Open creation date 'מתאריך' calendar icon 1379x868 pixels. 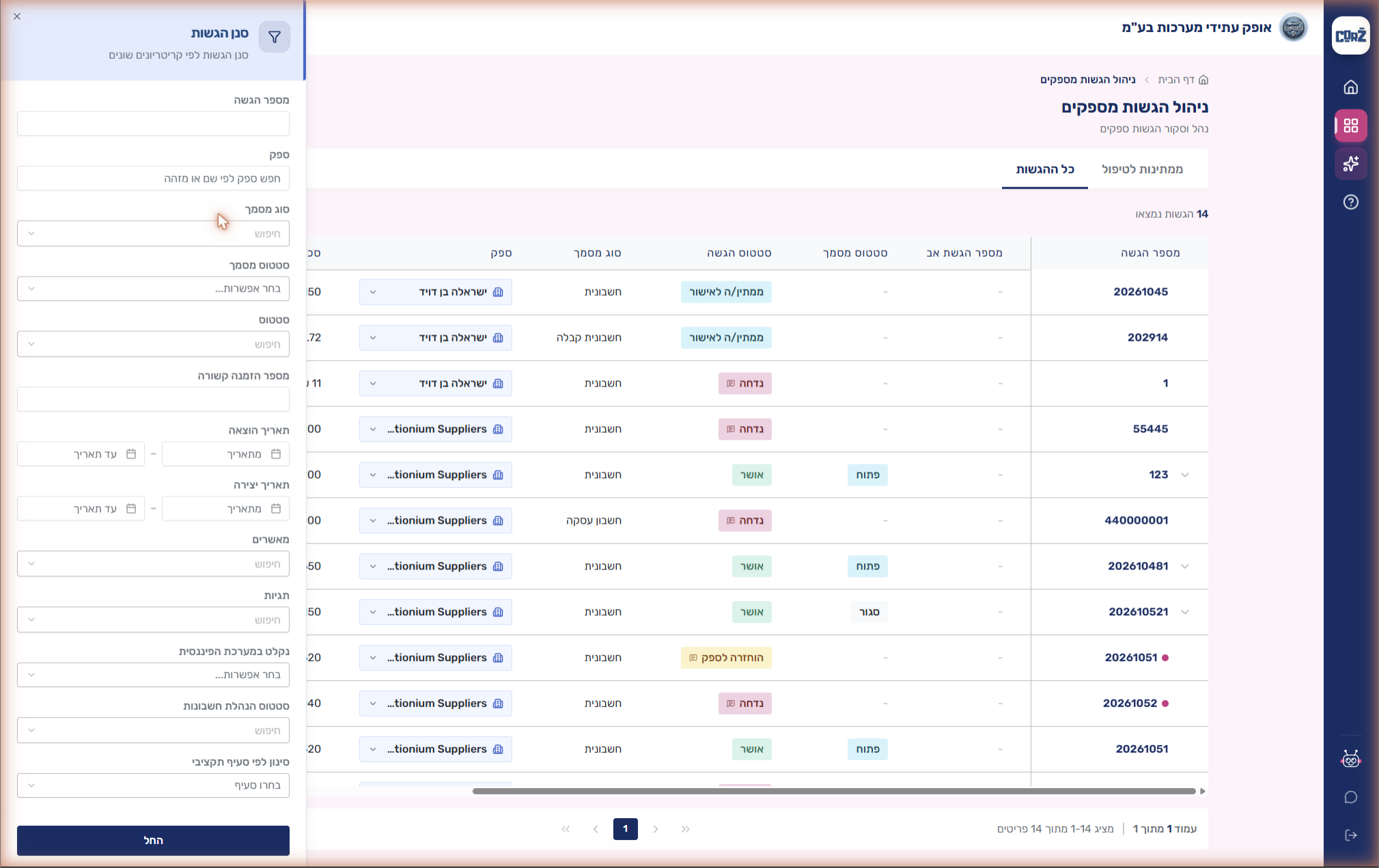(276, 509)
